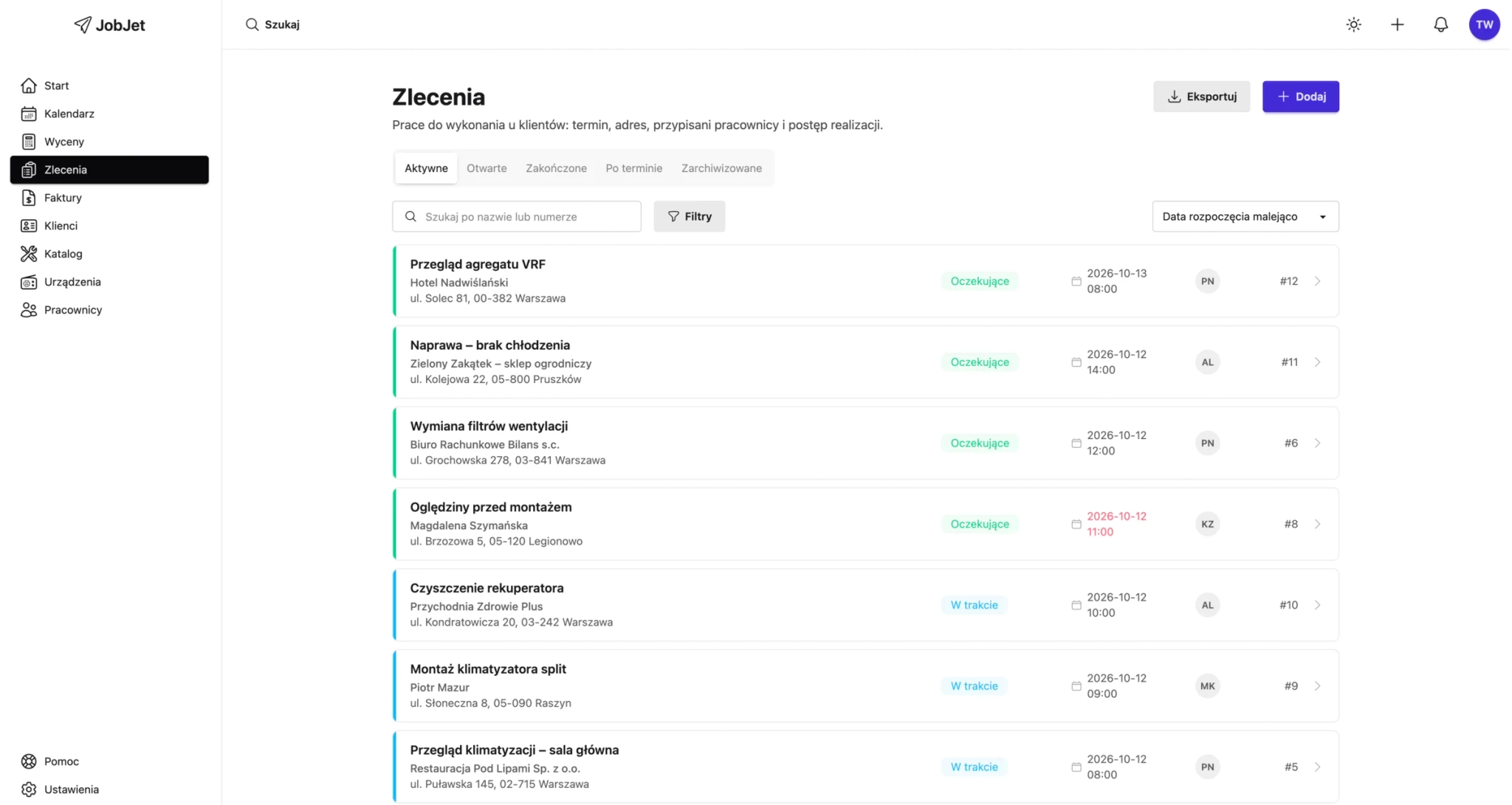Open order #6 via its chevron

tap(1317, 443)
